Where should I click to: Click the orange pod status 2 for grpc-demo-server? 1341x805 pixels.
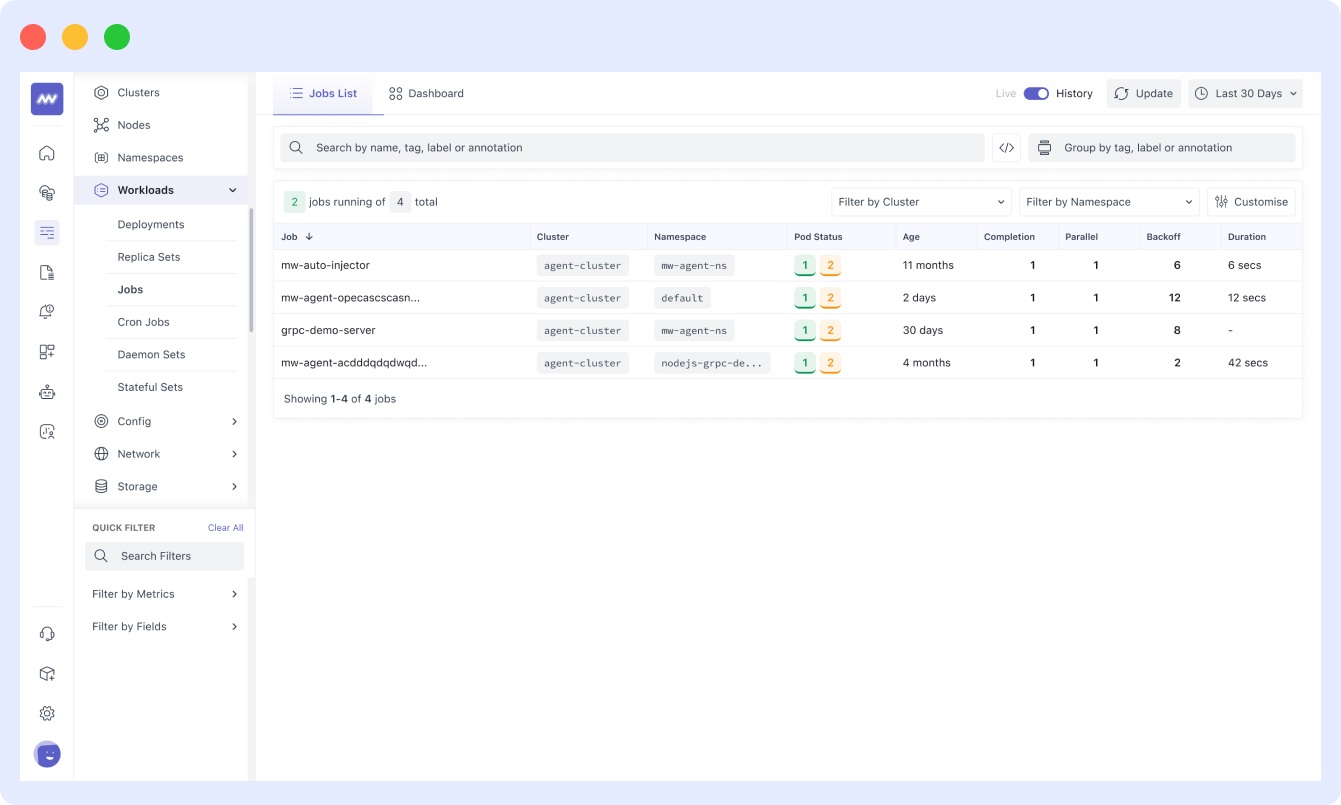(x=830, y=331)
